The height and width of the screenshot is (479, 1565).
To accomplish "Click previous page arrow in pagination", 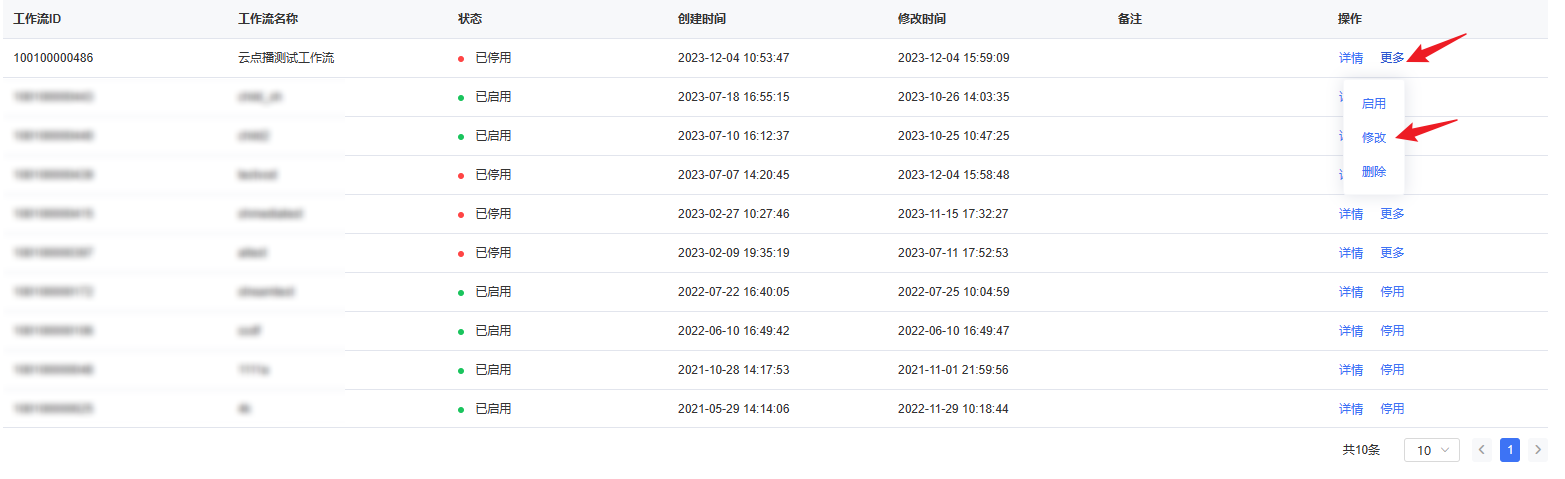I will click(1482, 450).
